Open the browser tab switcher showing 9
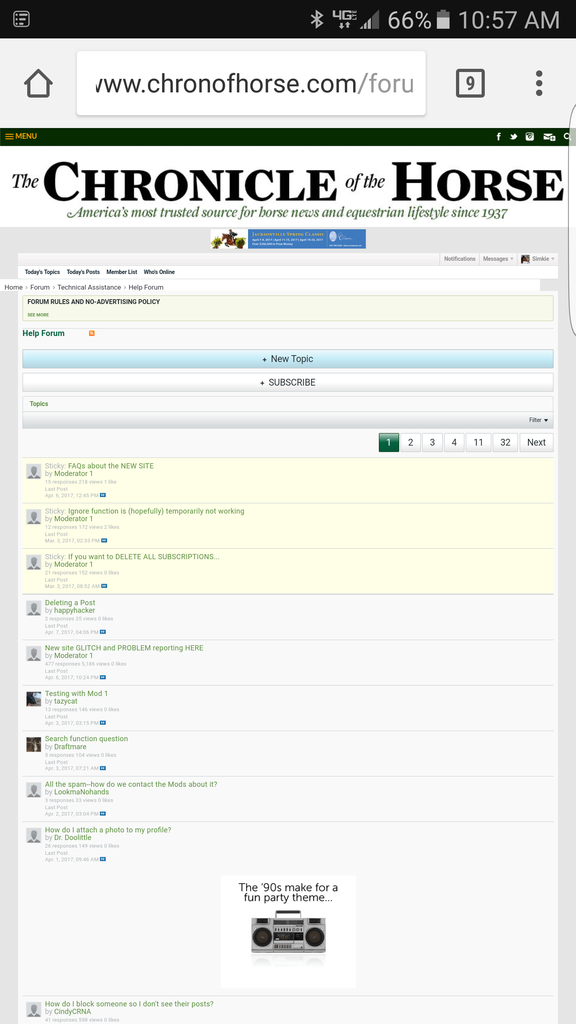576x1024 pixels. pos(470,84)
